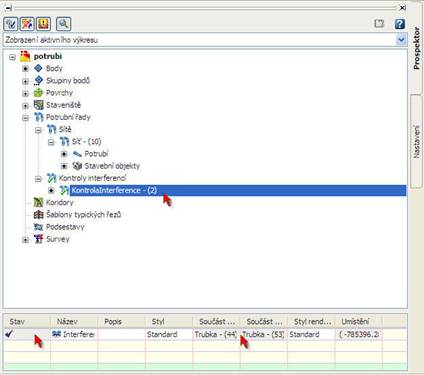Collapse the potrubi root node
The image size is (424, 375).
coord(12,57)
